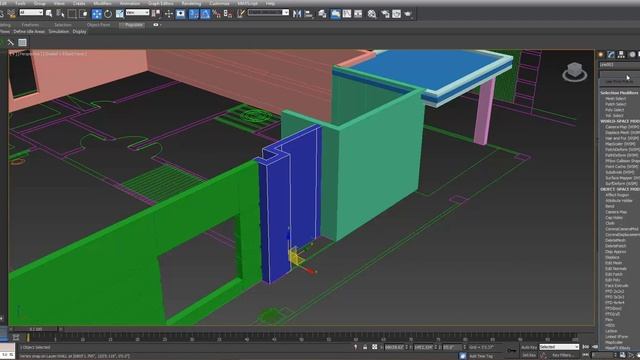
Task: Click the time slider handle
Action: coord(36,329)
